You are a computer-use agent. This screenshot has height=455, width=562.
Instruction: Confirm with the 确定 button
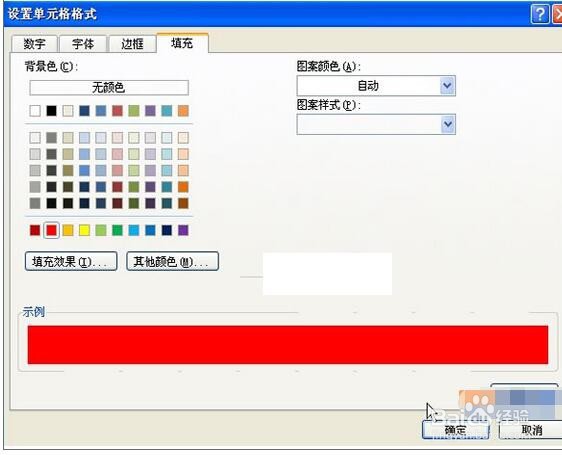pyautogui.click(x=456, y=430)
